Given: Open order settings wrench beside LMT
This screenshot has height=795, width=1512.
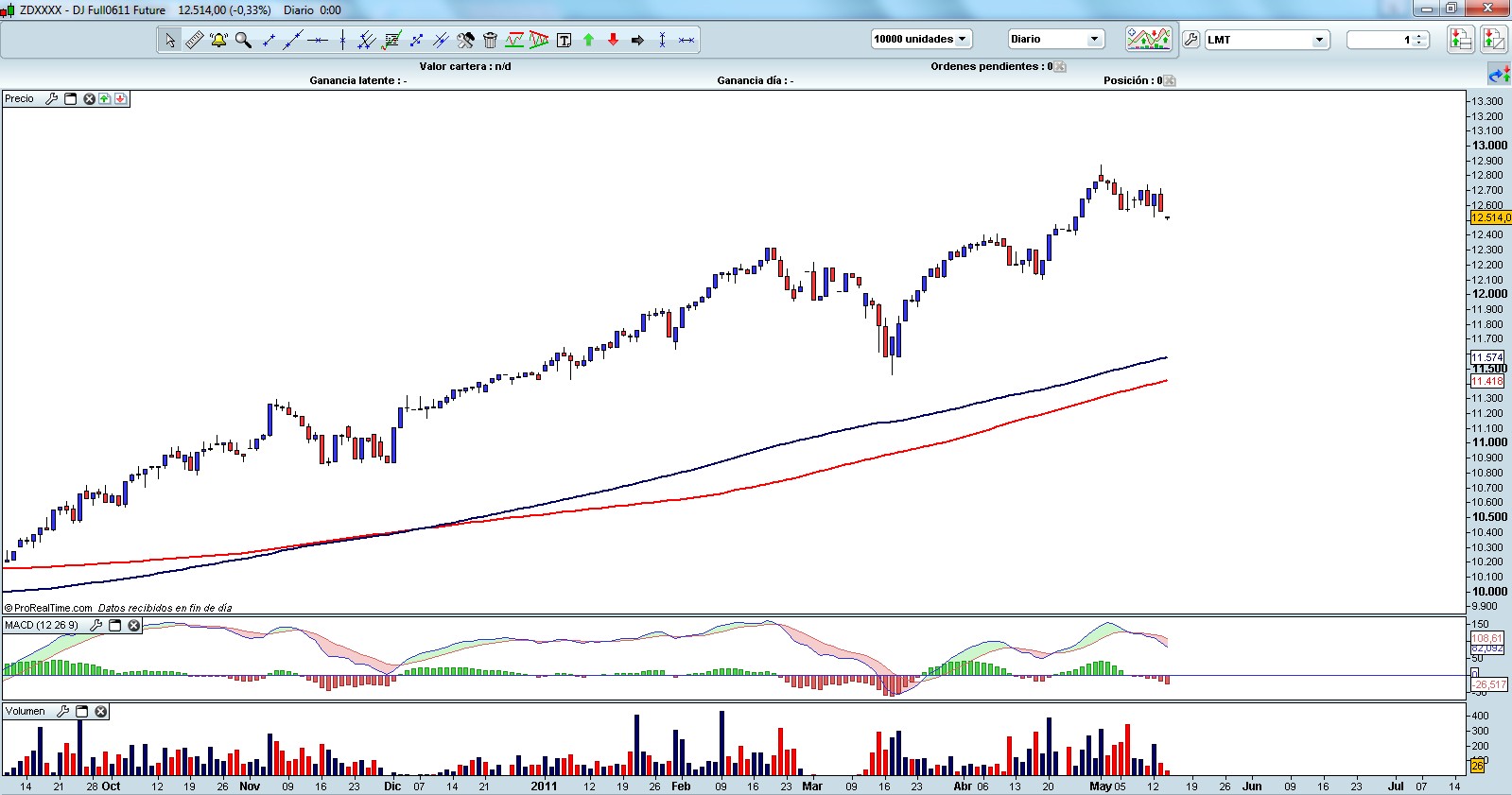Looking at the screenshot, I should tap(1191, 40).
